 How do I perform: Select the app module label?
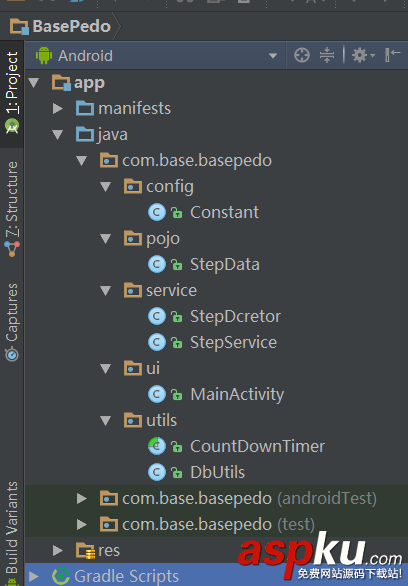click(x=89, y=83)
